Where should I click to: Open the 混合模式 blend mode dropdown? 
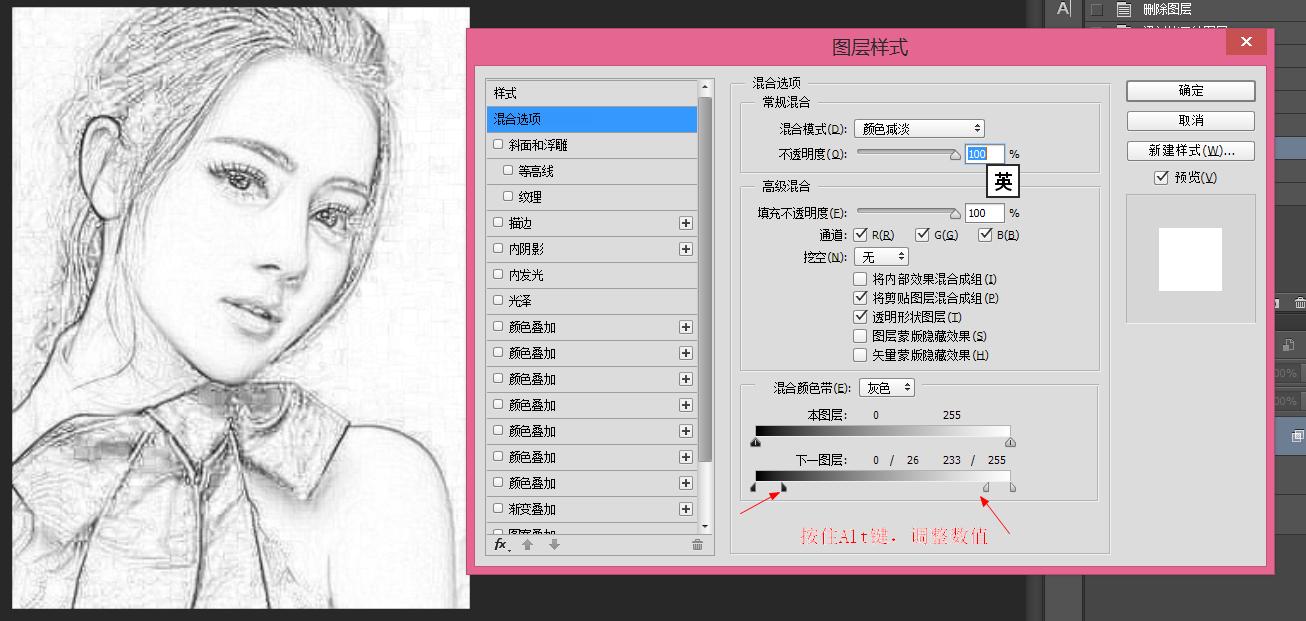pos(918,127)
